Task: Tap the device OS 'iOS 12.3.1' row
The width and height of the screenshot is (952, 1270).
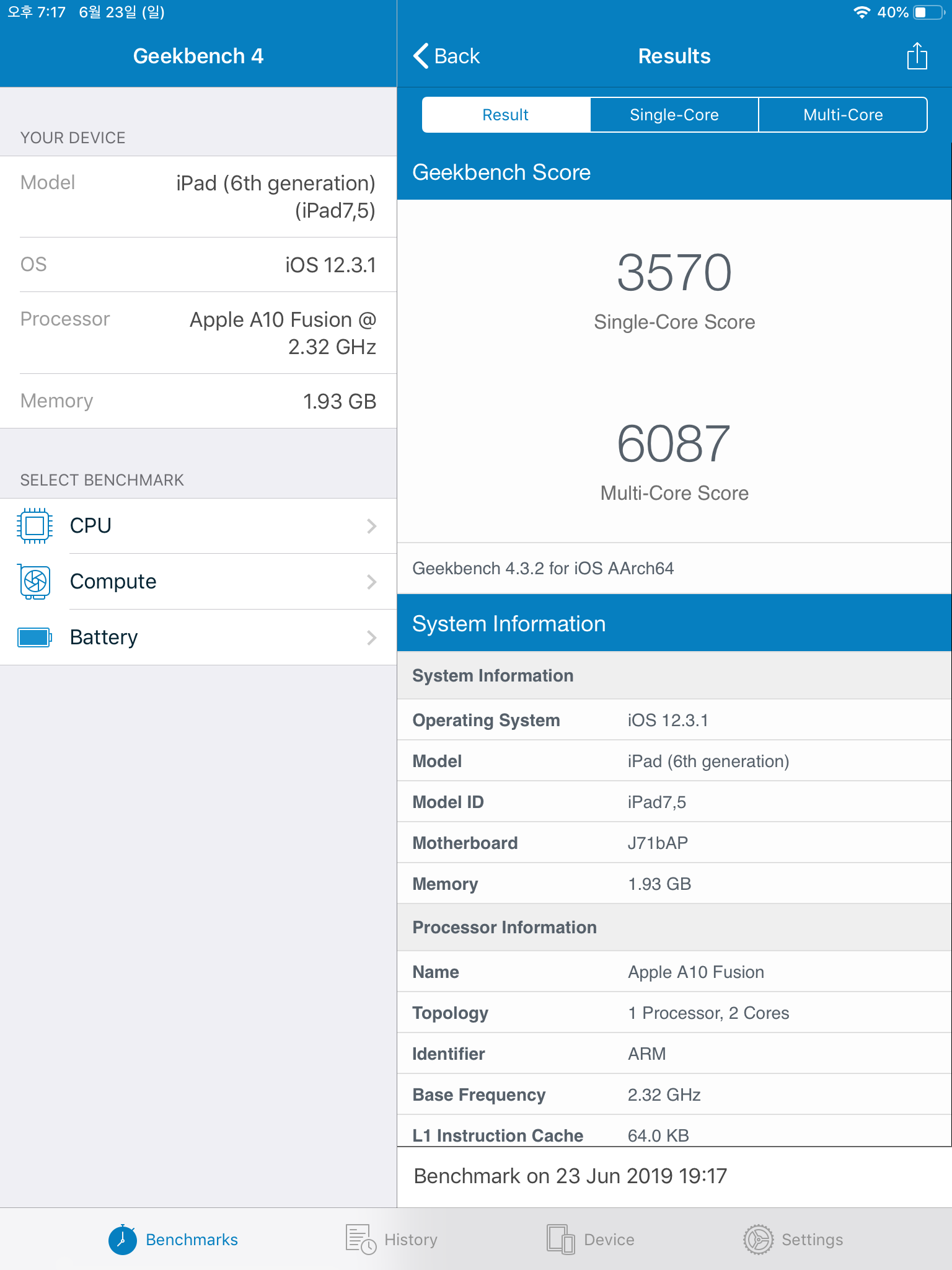Action: coord(198,265)
